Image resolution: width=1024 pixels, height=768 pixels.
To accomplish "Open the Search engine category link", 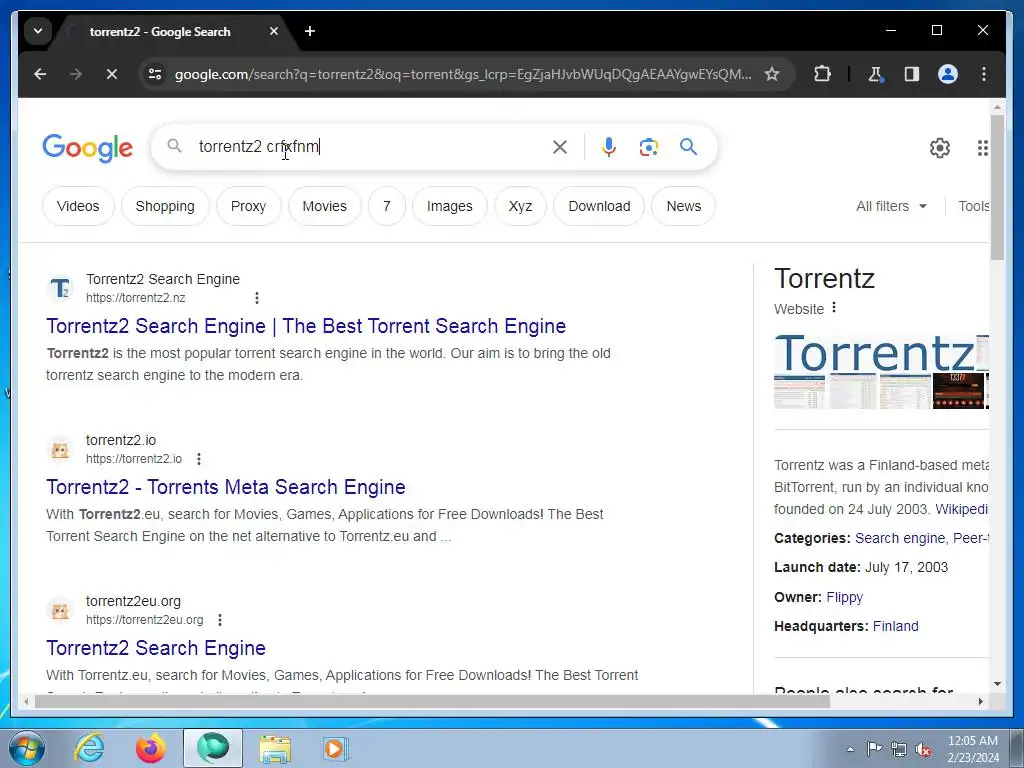I will point(899,538).
